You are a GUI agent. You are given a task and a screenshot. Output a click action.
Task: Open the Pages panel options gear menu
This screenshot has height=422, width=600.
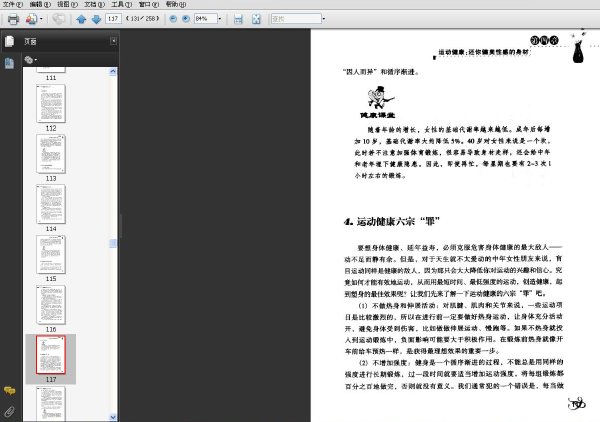pos(30,60)
